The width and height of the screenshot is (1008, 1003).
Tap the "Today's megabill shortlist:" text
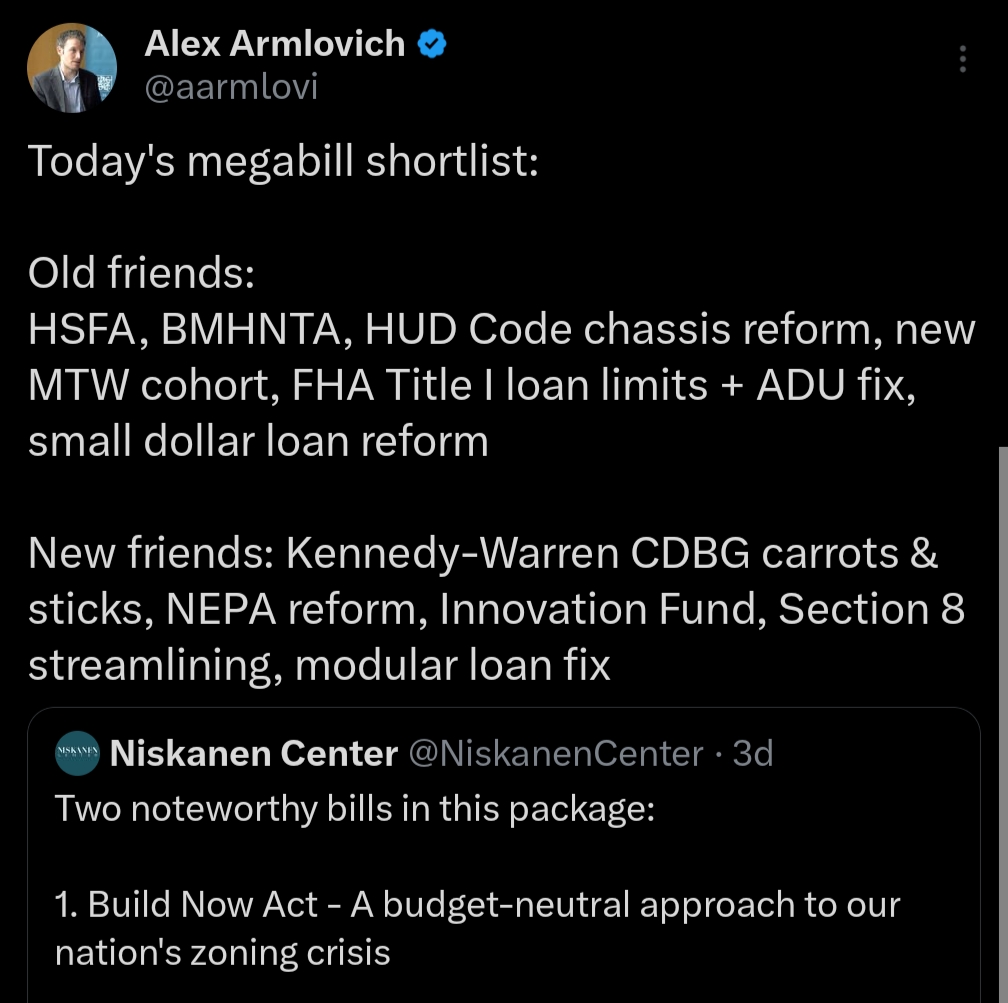coord(284,161)
